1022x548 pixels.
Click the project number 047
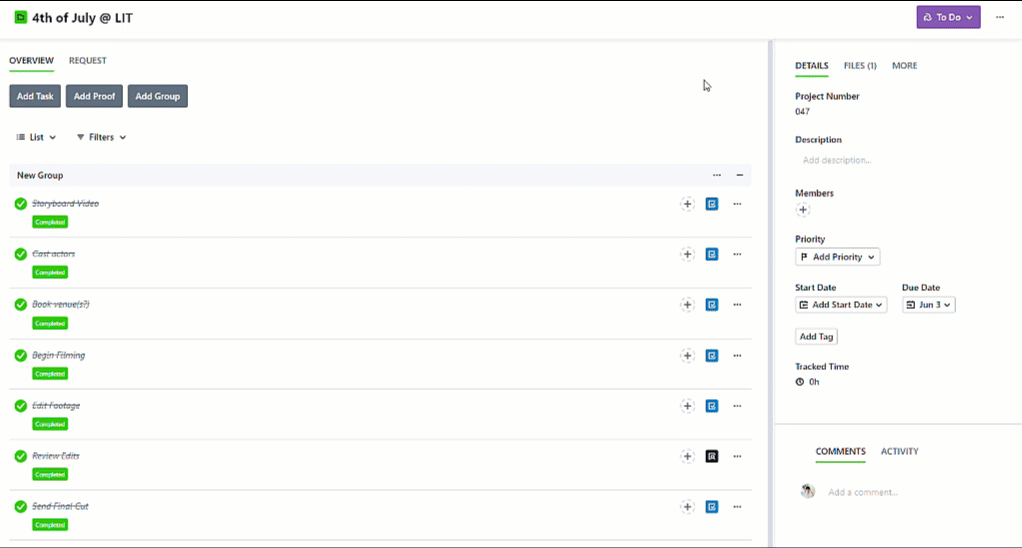802,111
